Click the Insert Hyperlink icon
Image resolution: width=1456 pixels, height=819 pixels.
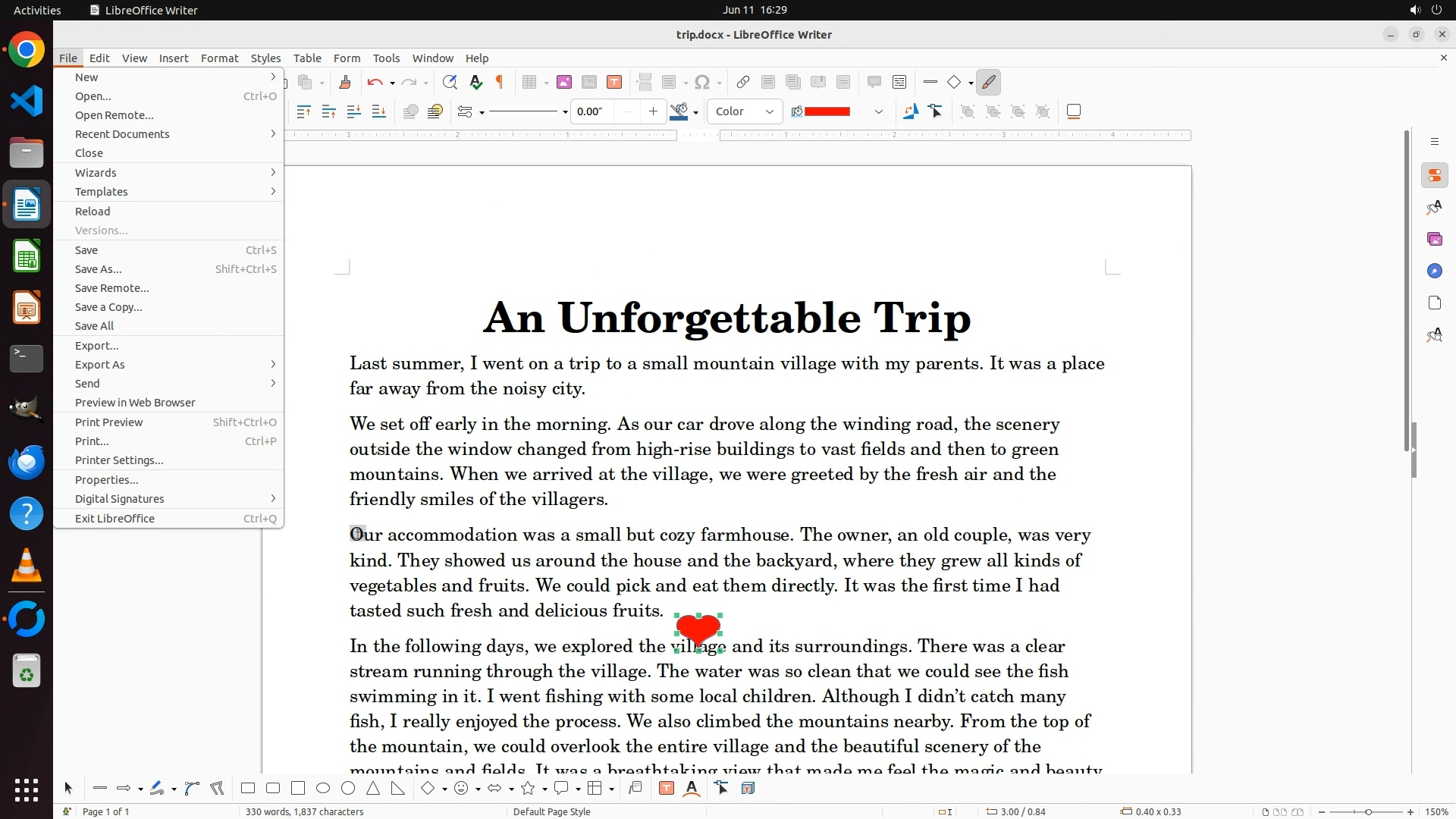[743, 83]
